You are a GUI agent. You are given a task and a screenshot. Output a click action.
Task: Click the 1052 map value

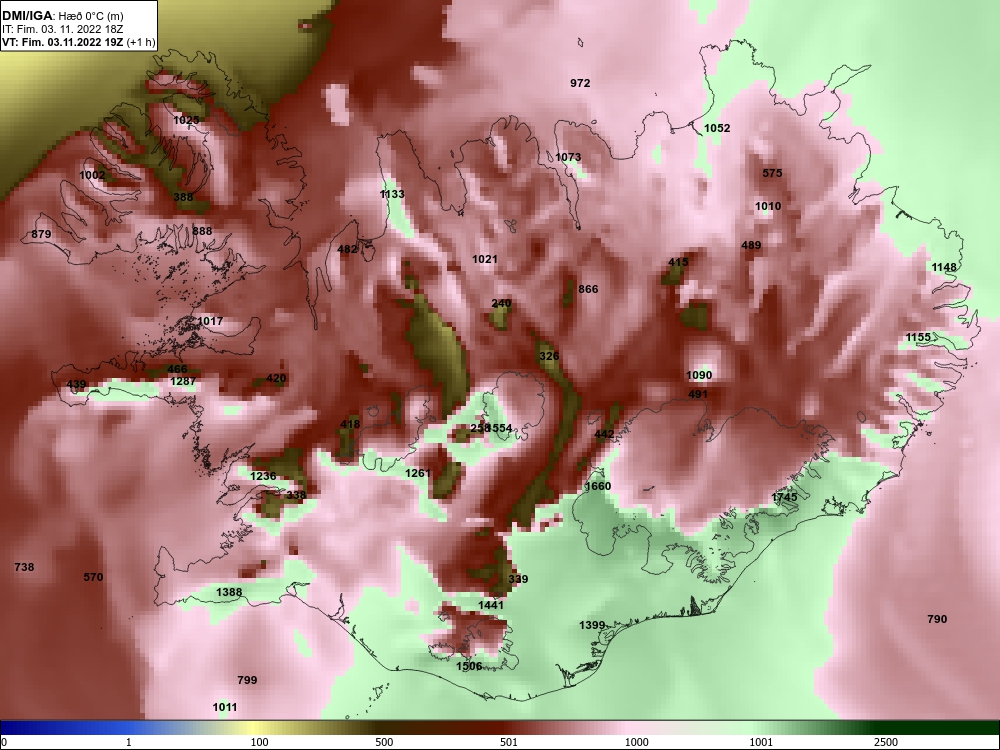717,128
